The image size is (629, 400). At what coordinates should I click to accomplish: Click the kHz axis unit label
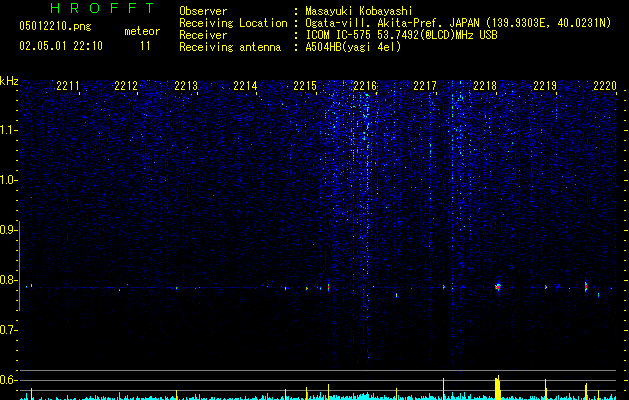(x=9, y=81)
